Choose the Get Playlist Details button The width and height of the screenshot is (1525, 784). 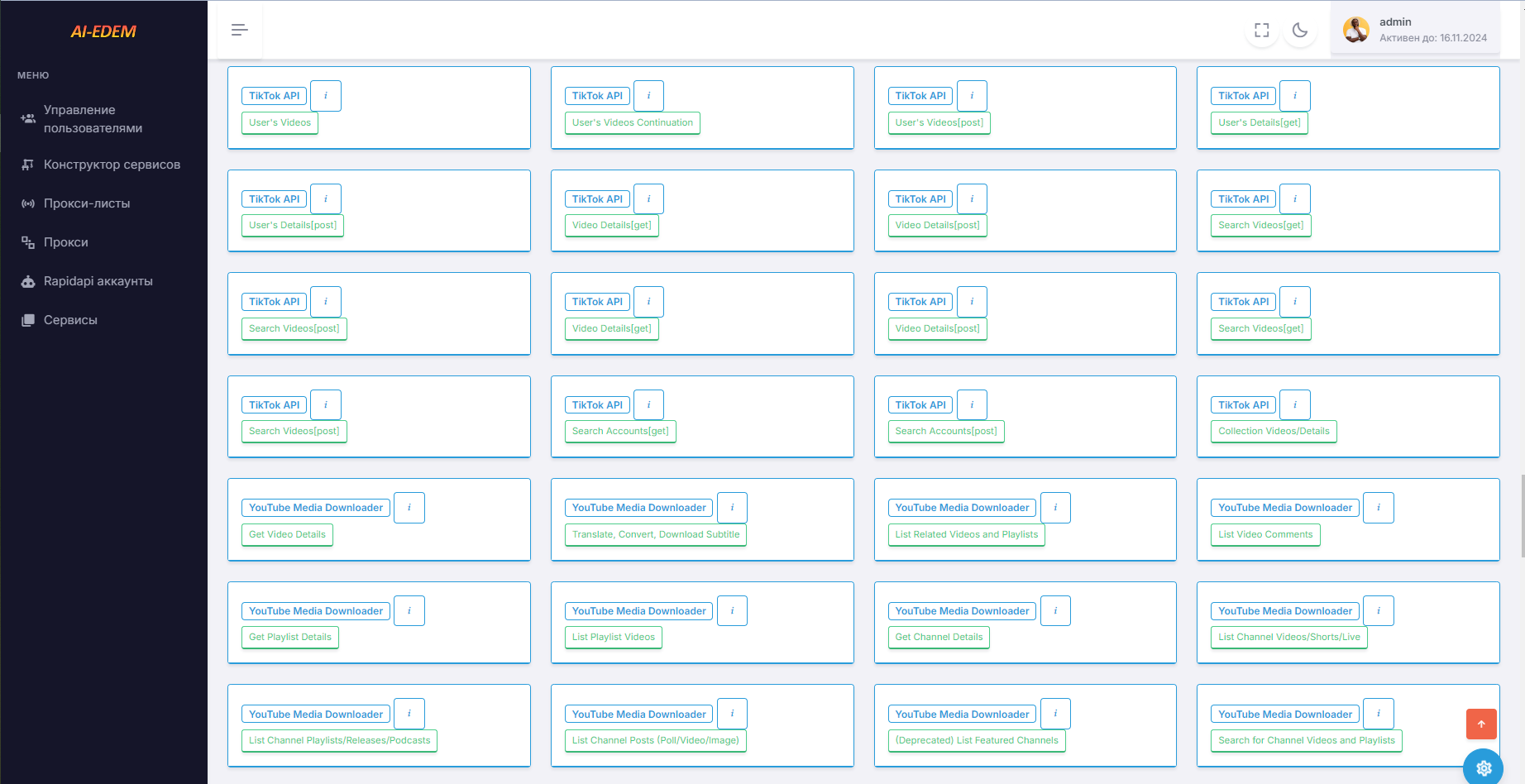(290, 637)
